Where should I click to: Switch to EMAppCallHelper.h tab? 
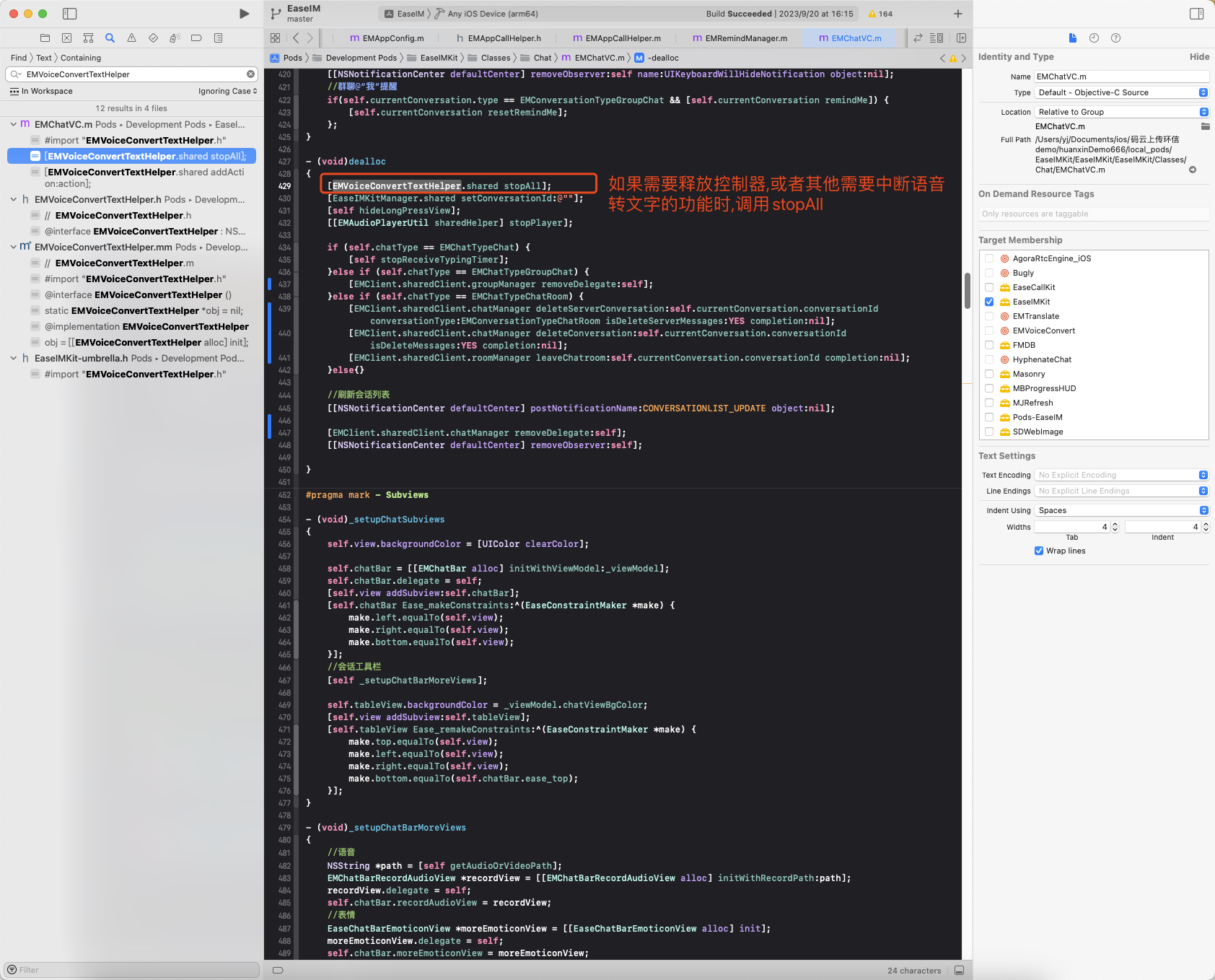tap(499, 38)
